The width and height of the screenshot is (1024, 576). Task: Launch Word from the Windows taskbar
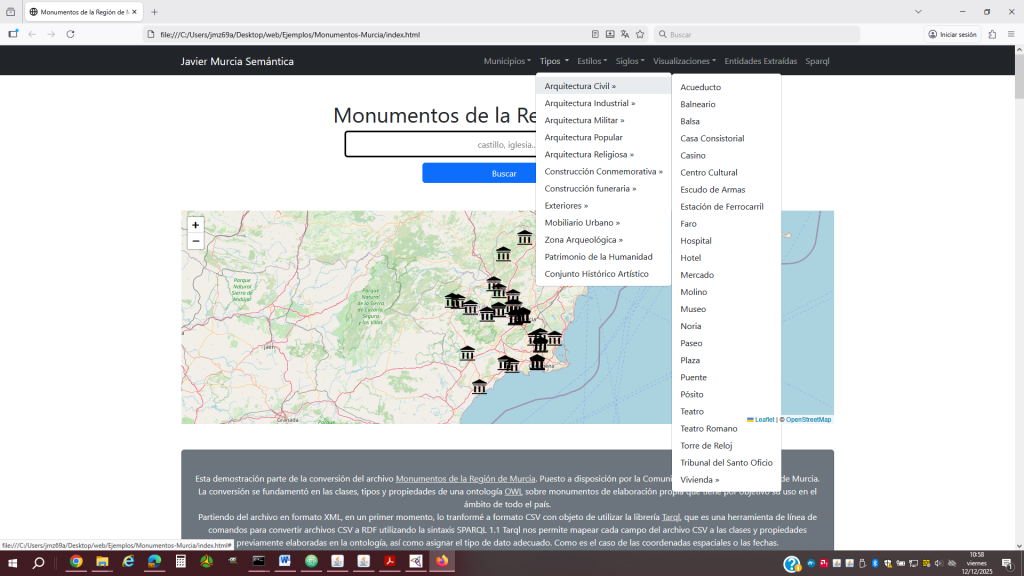pyautogui.click(x=284, y=562)
